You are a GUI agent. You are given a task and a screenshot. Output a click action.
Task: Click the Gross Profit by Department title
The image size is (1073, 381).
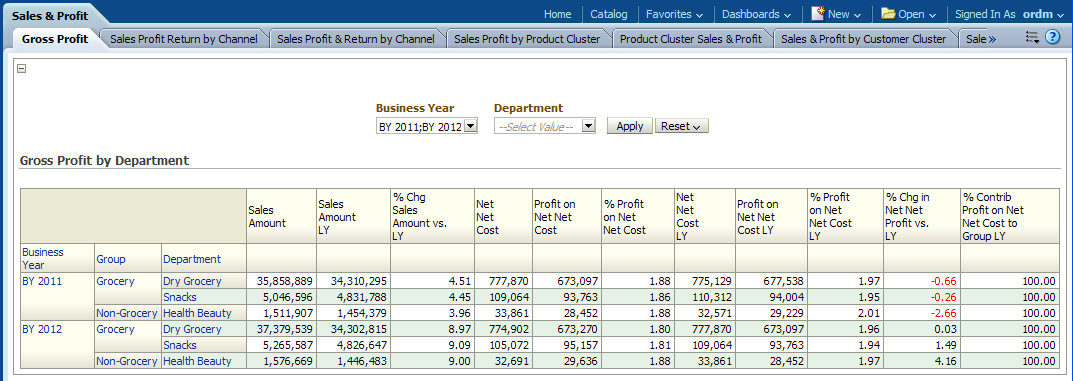(x=105, y=161)
